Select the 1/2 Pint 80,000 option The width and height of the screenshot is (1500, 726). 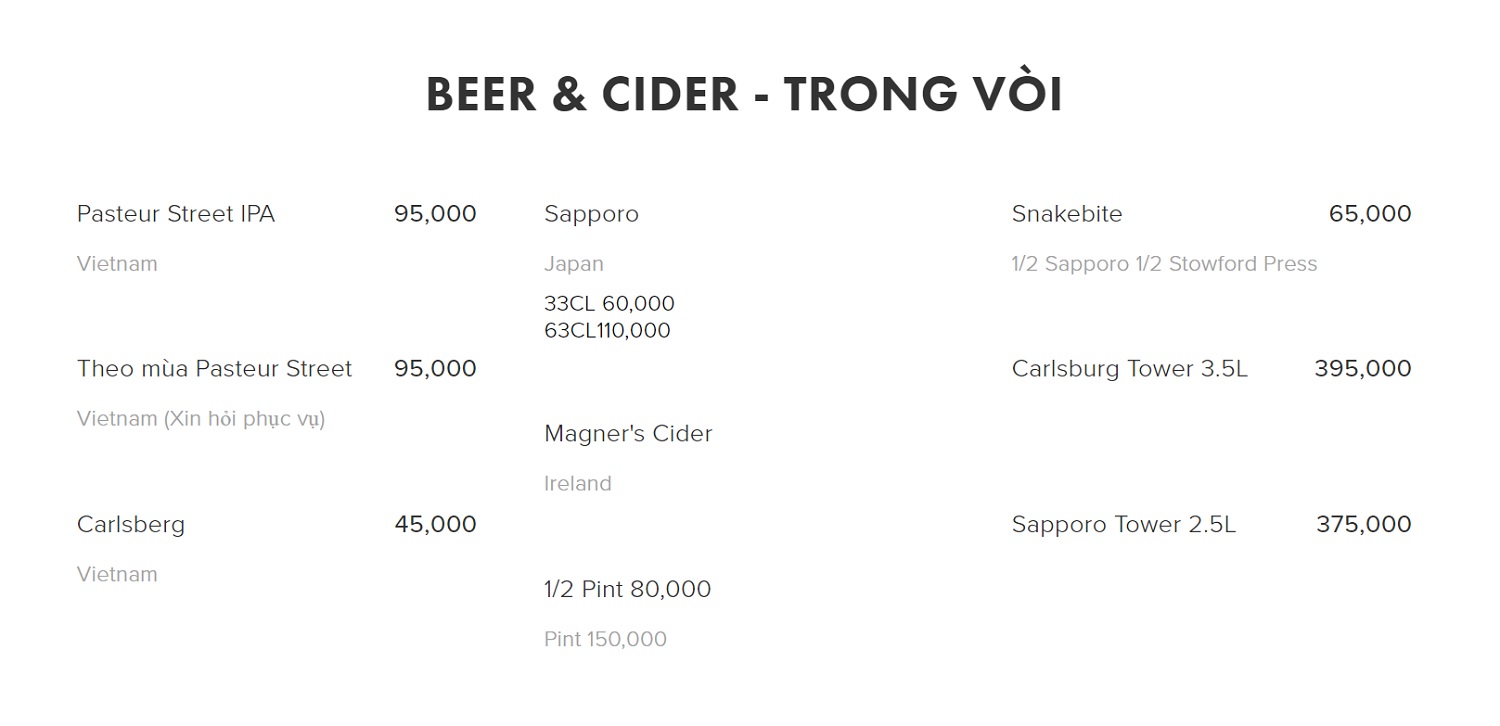pos(627,589)
